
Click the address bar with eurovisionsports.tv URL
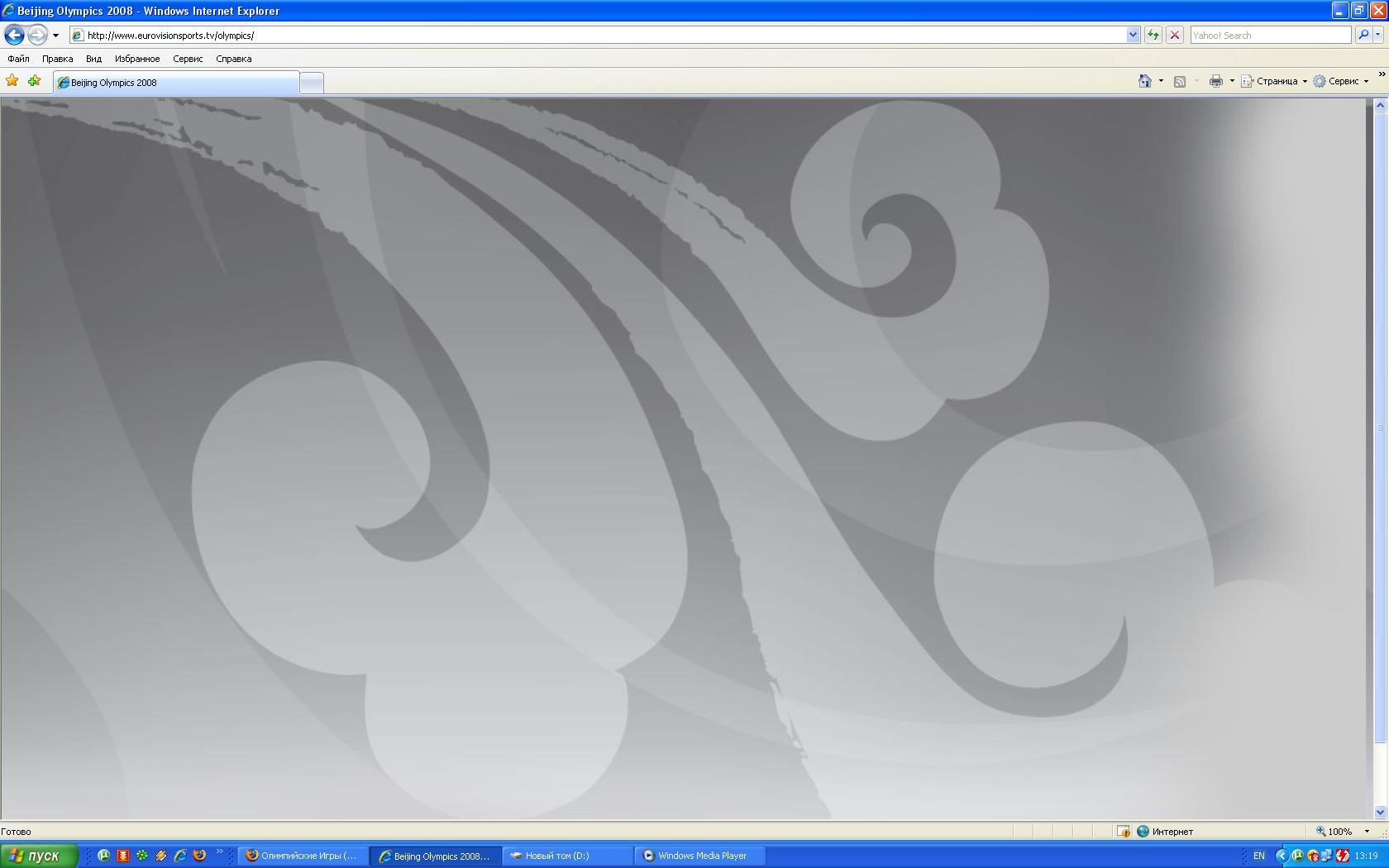pyautogui.click(x=597, y=35)
